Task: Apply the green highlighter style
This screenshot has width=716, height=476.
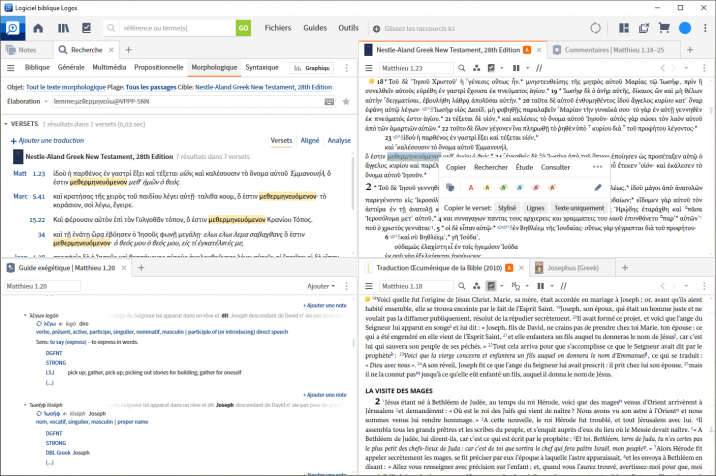Action: 503,187
